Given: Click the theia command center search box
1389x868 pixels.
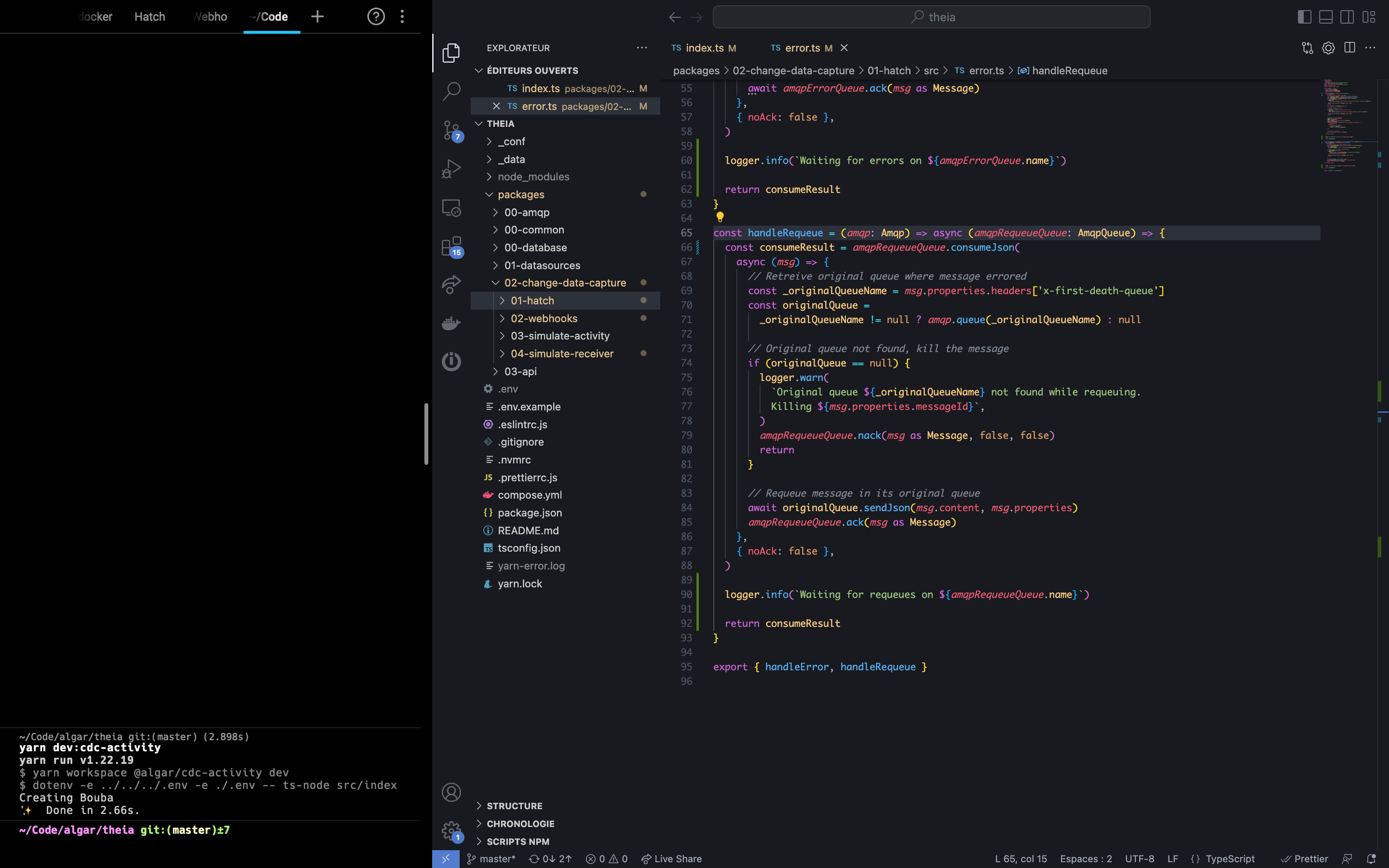Looking at the screenshot, I should [931, 17].
